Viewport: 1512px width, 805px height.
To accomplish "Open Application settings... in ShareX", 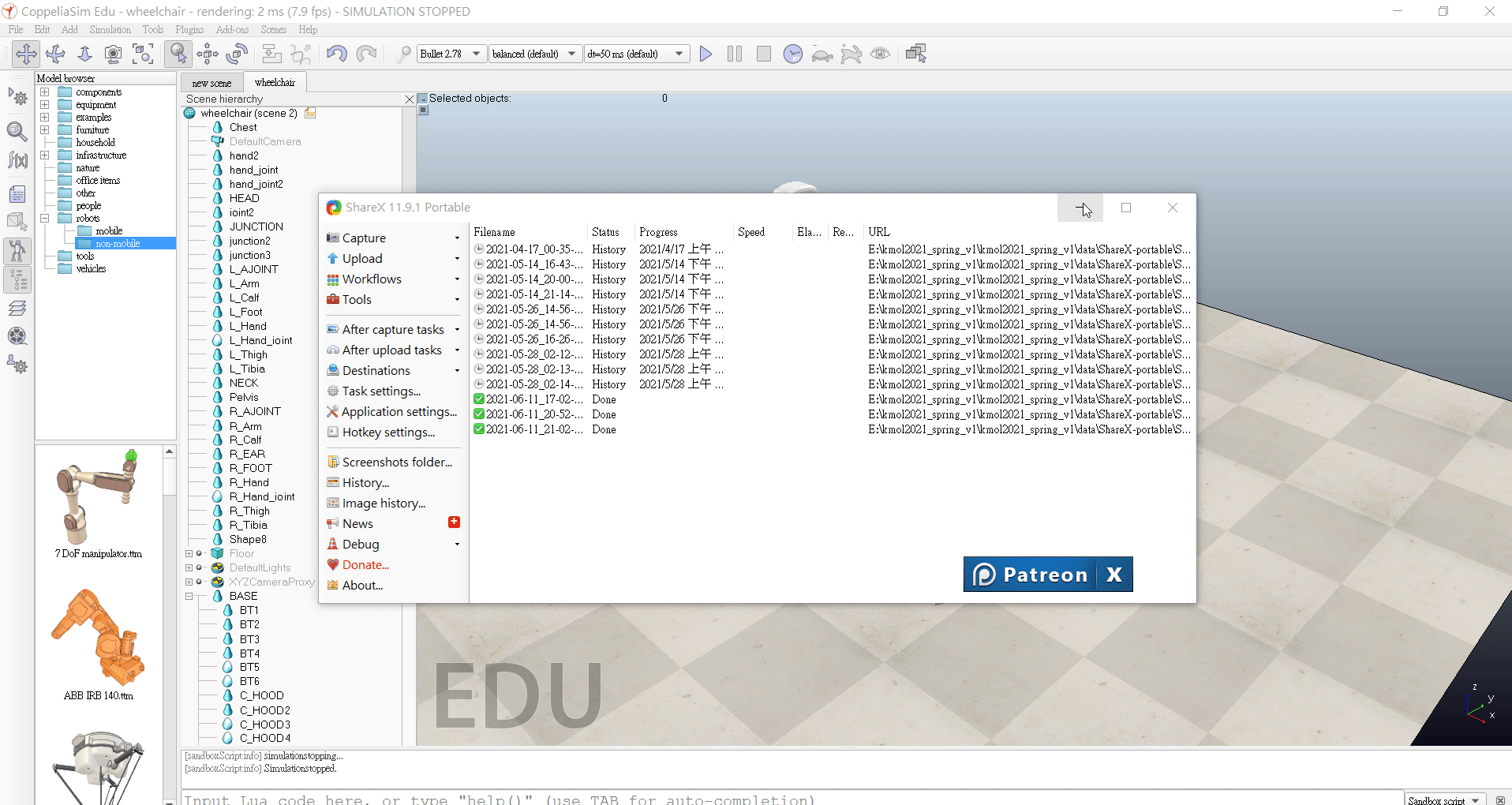I will pyautogui.click(x=392, y=412).
